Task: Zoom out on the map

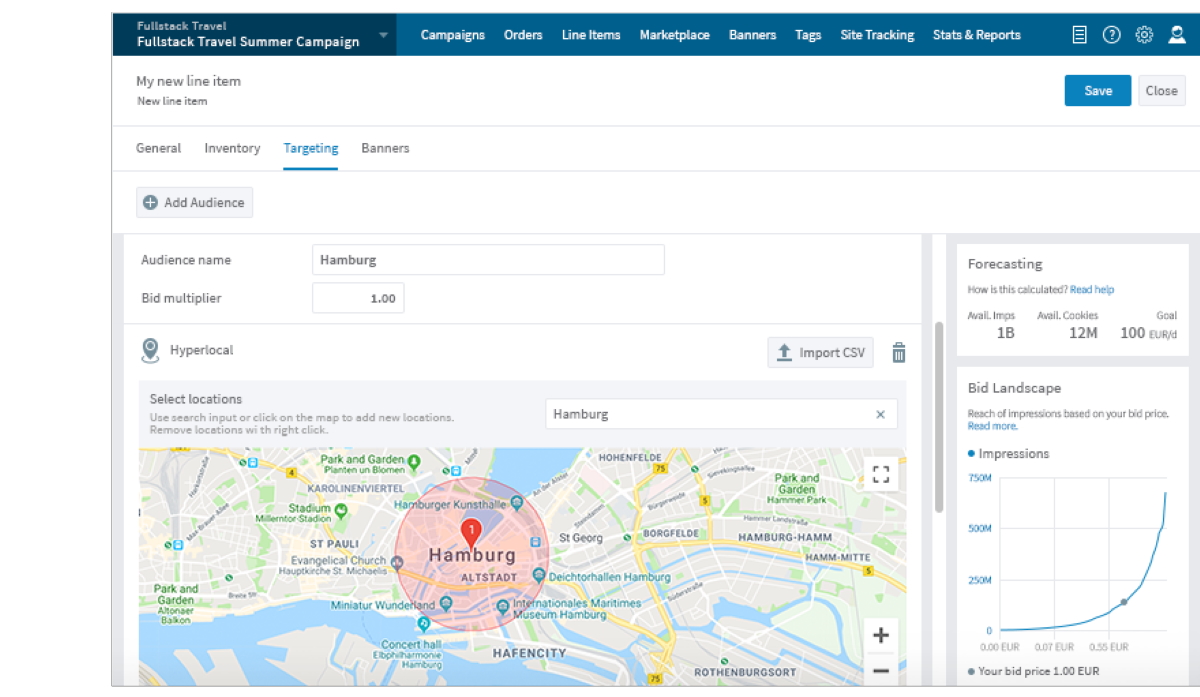Action: [881, 671]
